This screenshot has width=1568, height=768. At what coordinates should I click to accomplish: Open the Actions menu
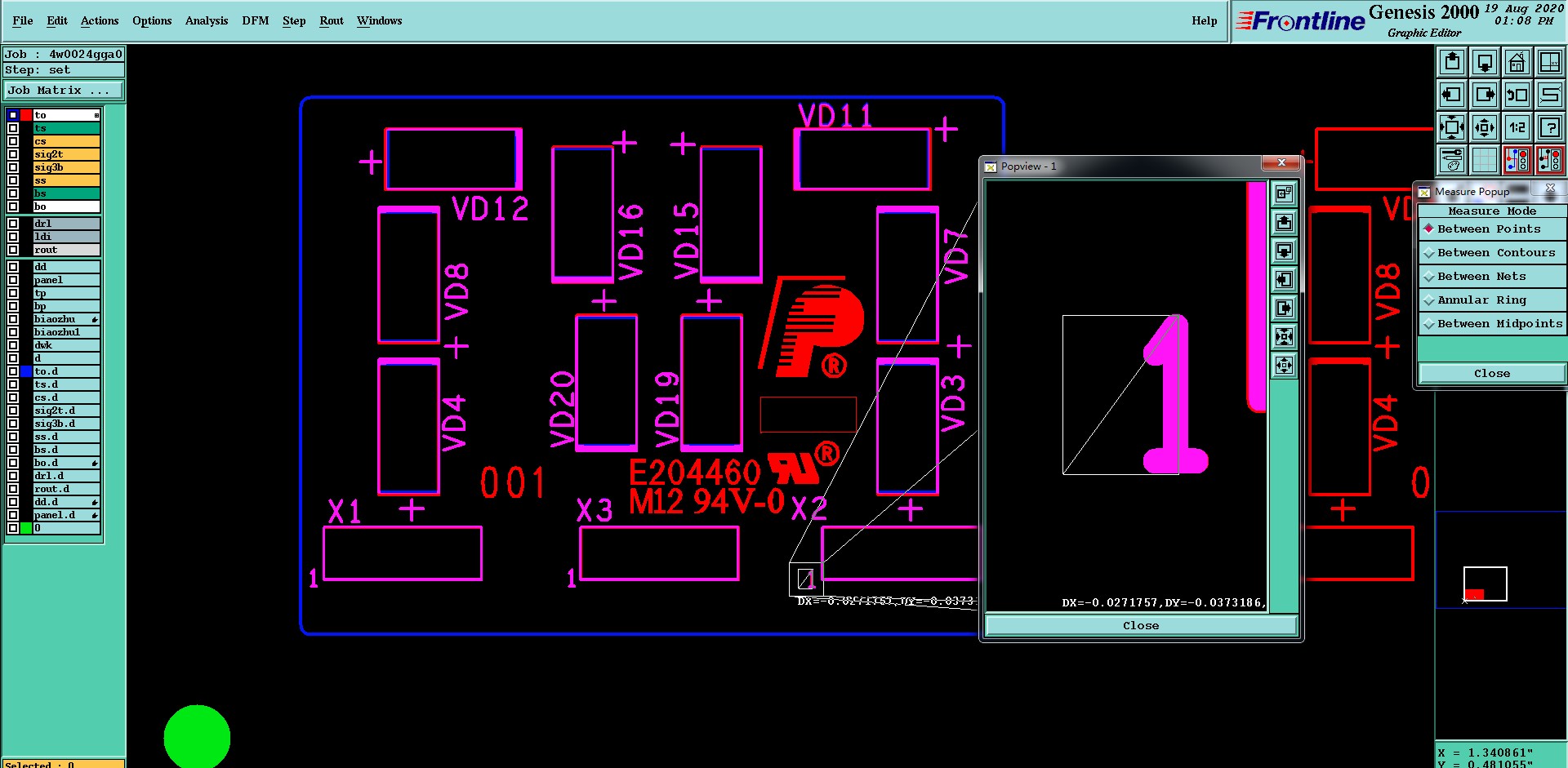click(x=100, y=20)
